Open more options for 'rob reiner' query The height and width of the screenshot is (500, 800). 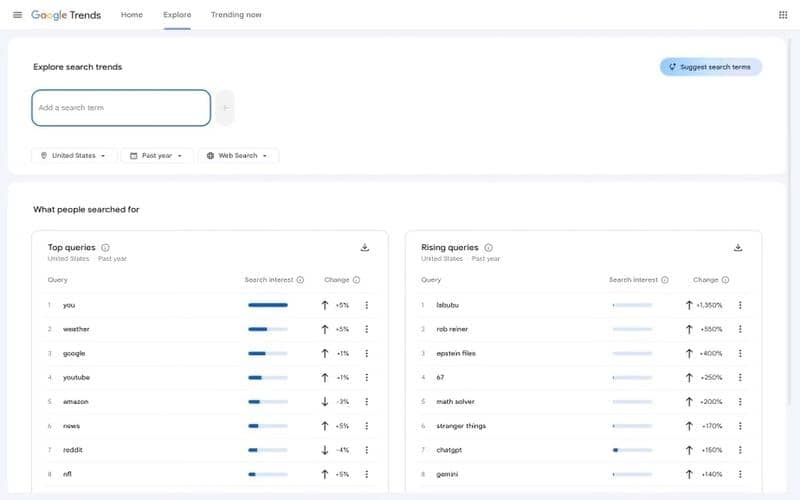click(740, 329)
